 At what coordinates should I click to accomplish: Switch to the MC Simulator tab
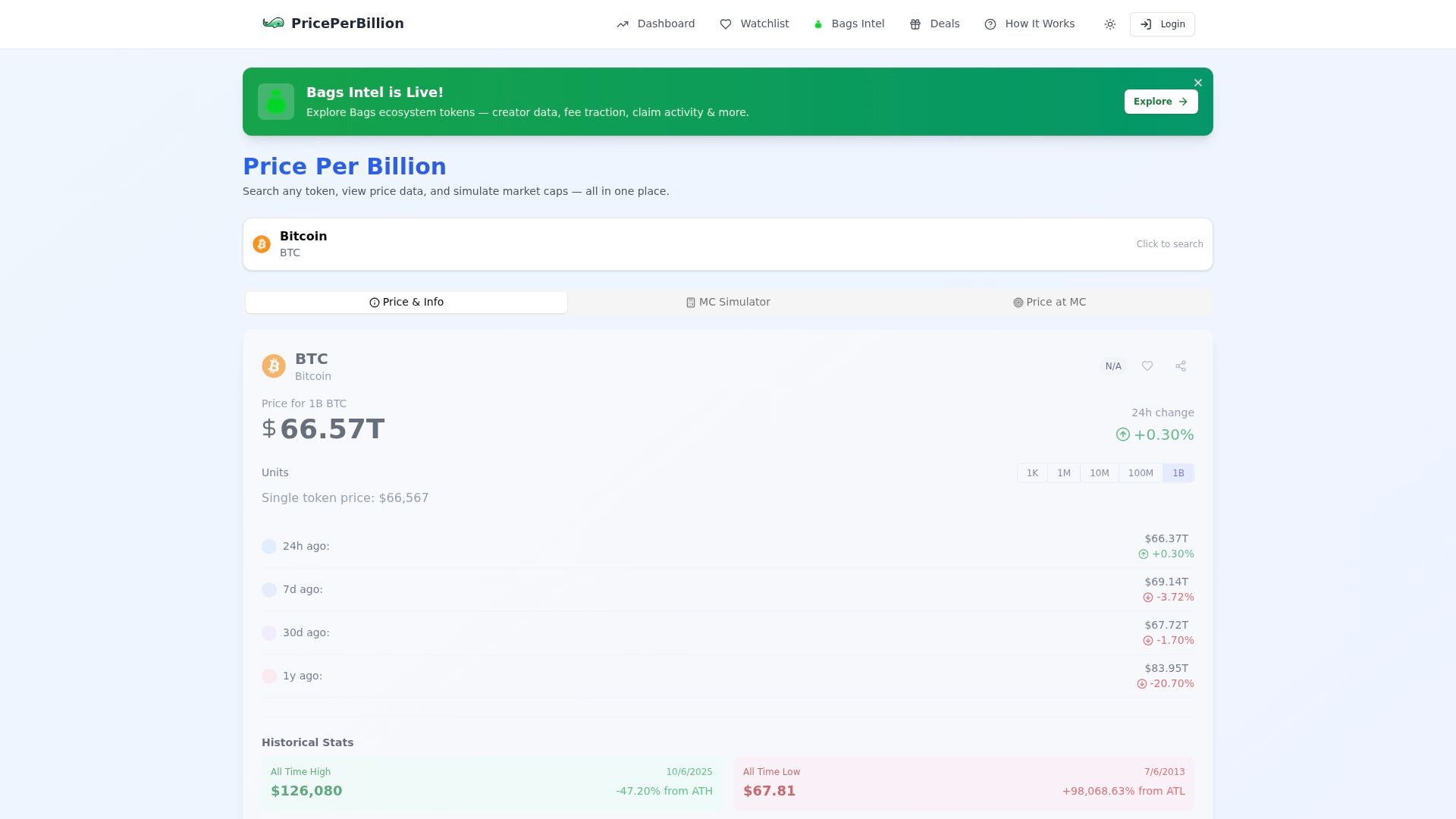point(727,302)
